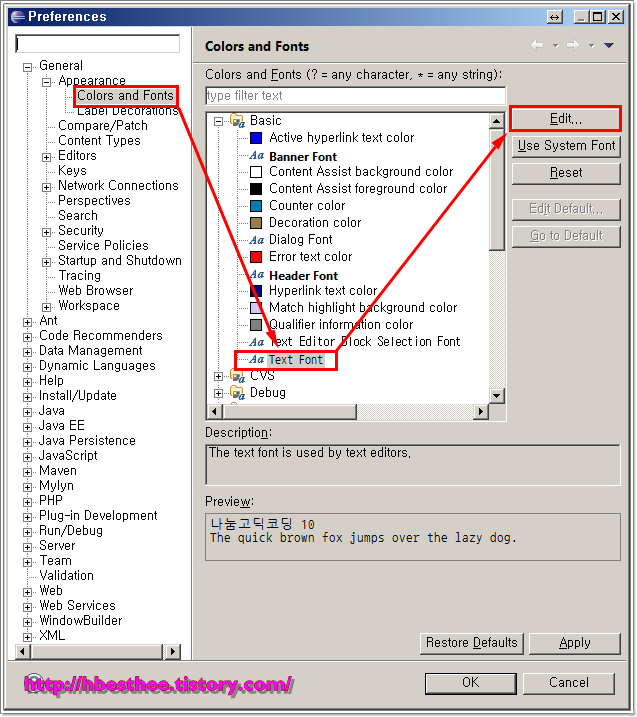
Task: Click font list scroll up arrow
Action: coord(497,121)
